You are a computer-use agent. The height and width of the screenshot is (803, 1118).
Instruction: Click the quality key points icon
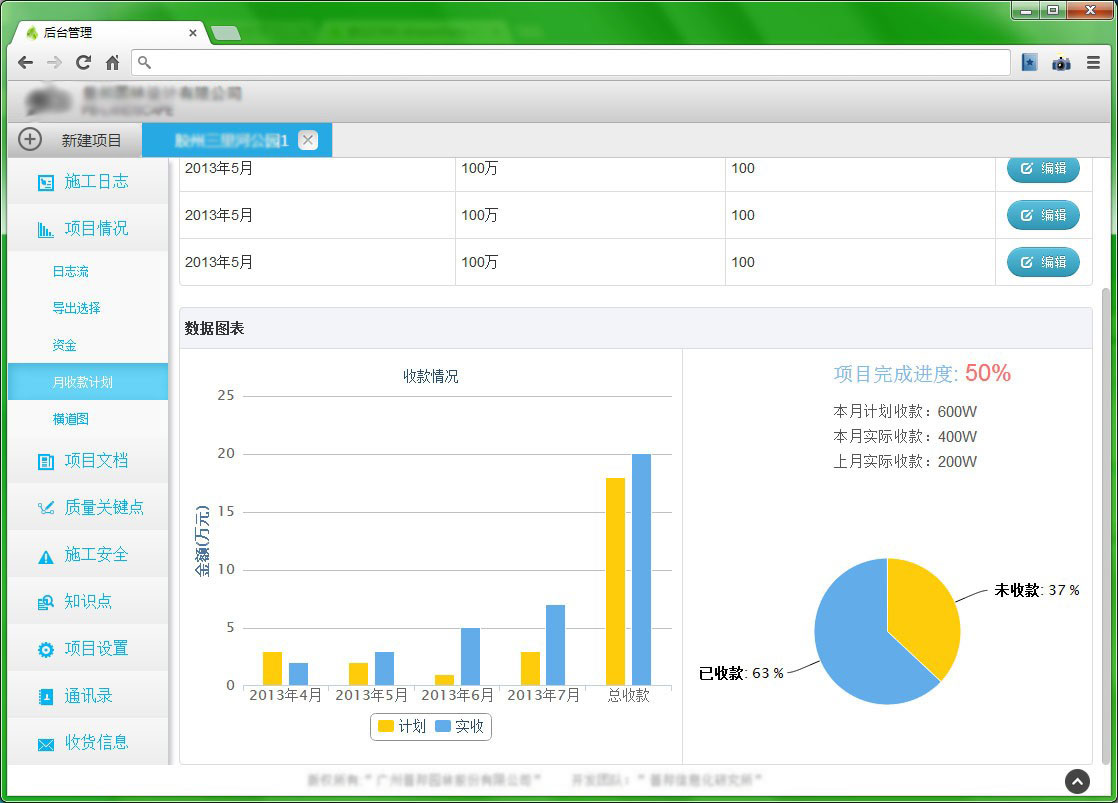pyautogui.click(x=45, y=508)
